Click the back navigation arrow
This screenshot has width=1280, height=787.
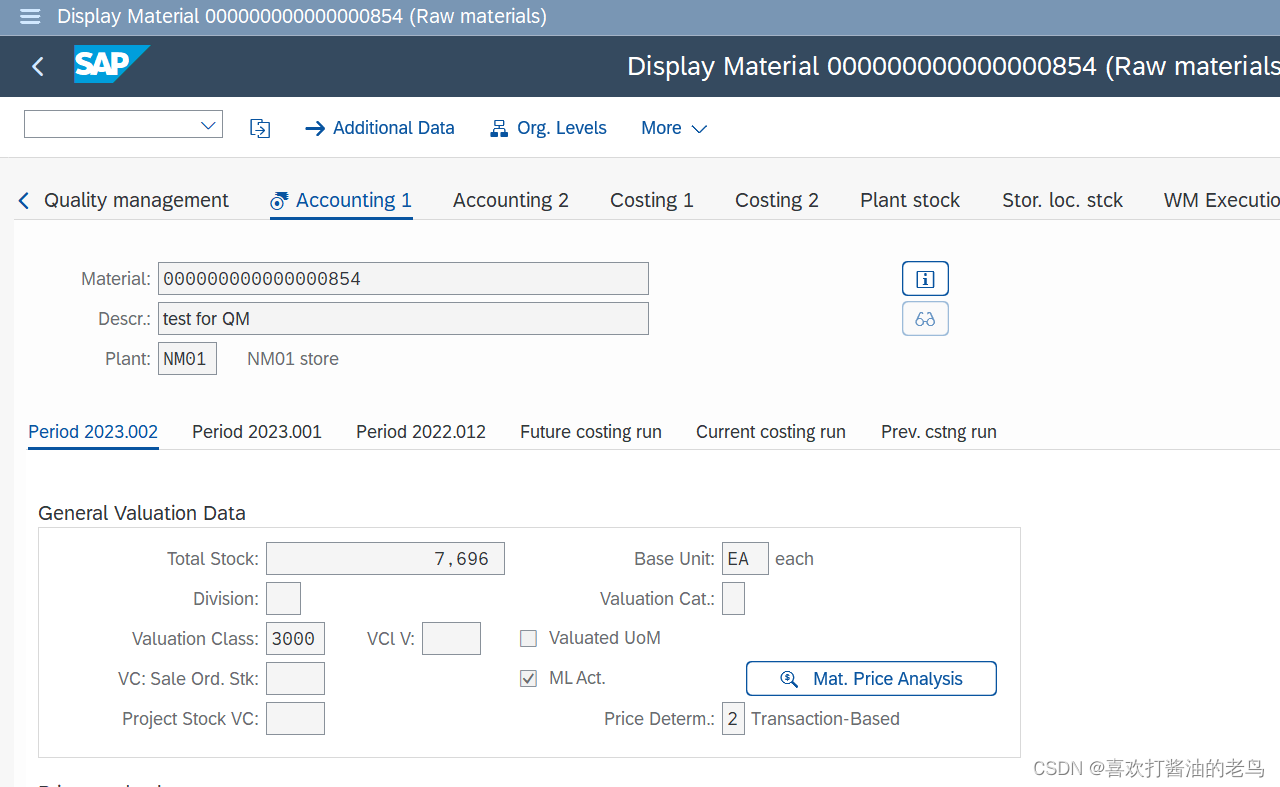37,66
